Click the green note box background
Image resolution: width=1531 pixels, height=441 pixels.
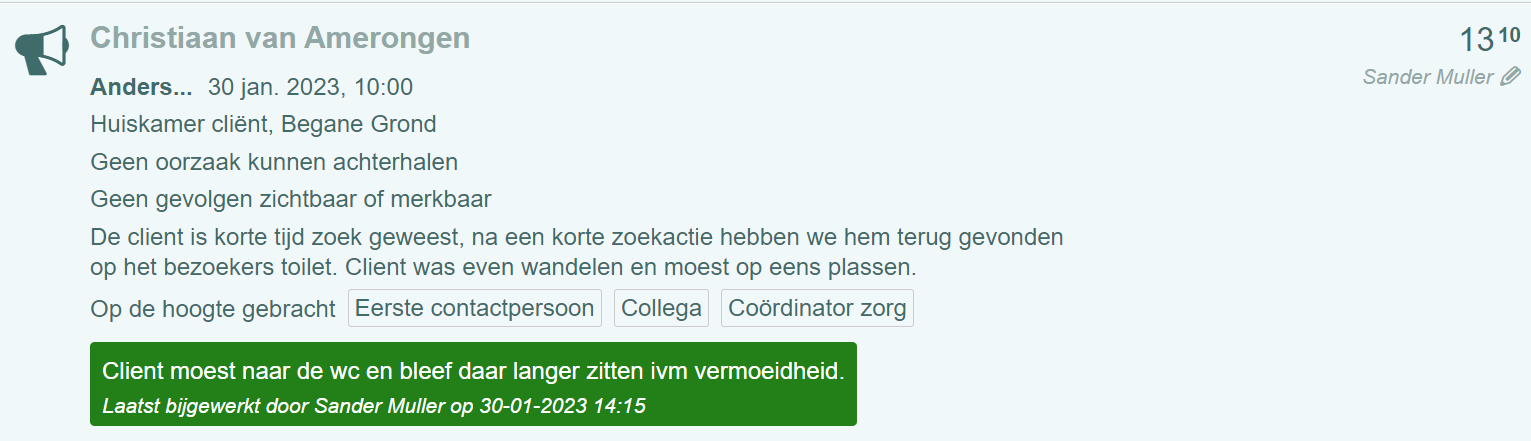click(473, 385)
